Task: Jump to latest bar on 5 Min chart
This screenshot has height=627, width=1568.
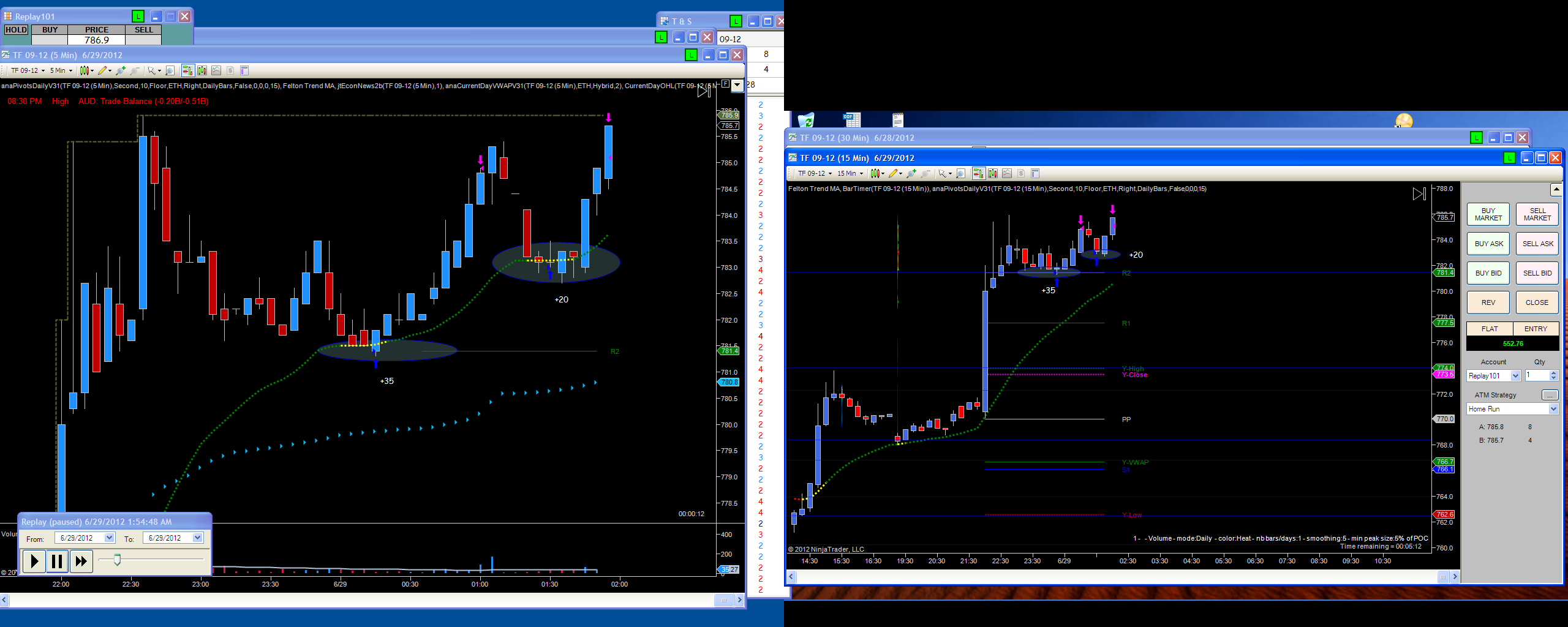Action: pyautogui.click(x=704, y=91)
